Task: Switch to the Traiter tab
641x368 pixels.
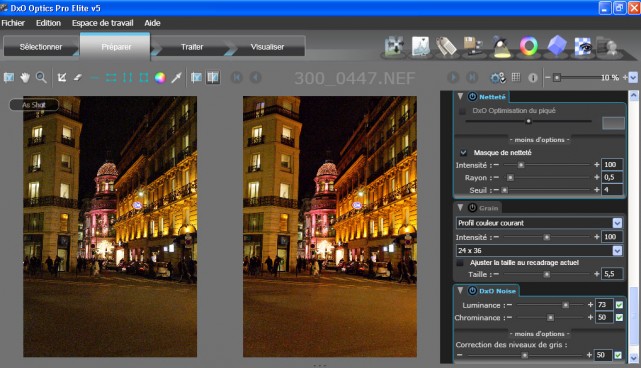Action: (192, 47)
